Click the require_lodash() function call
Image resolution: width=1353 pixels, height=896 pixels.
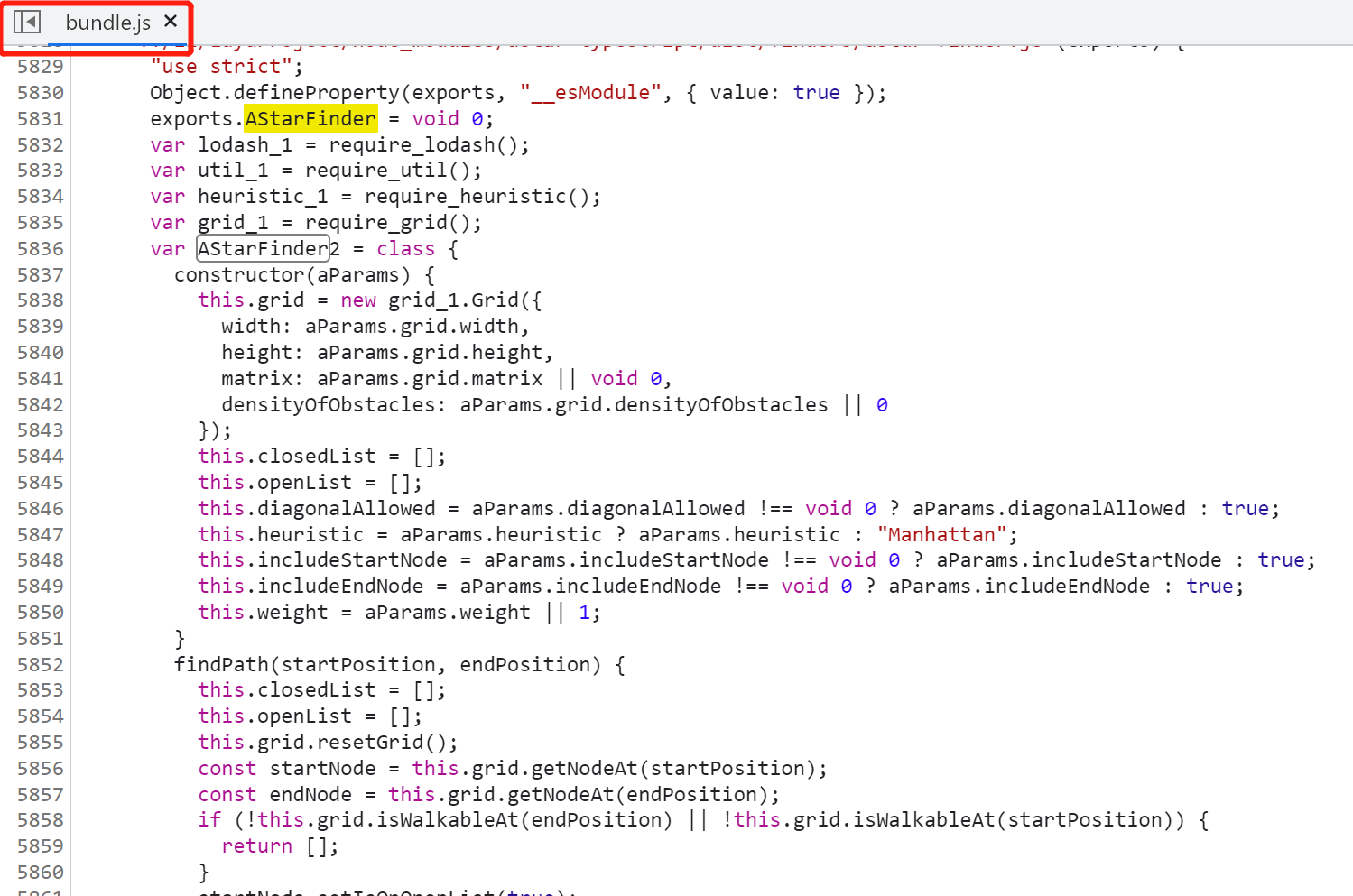pos(428,145)
